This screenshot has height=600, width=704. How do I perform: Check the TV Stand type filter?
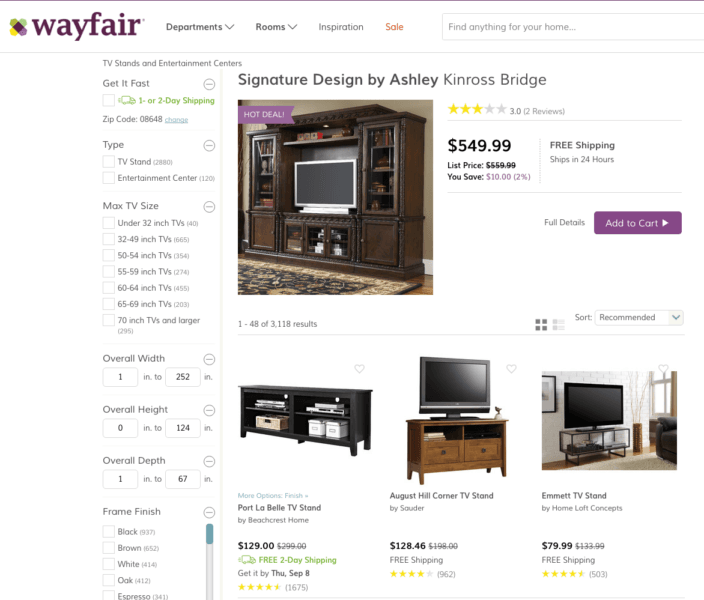tap(109, 162)
